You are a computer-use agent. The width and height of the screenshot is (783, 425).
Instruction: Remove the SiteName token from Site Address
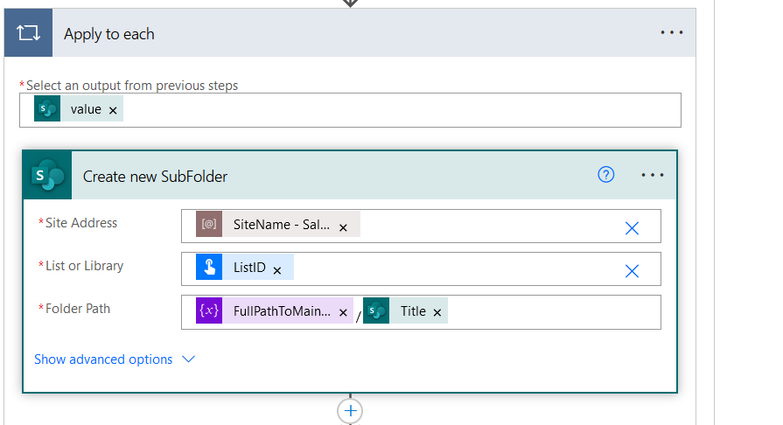(x=343, y=228)
